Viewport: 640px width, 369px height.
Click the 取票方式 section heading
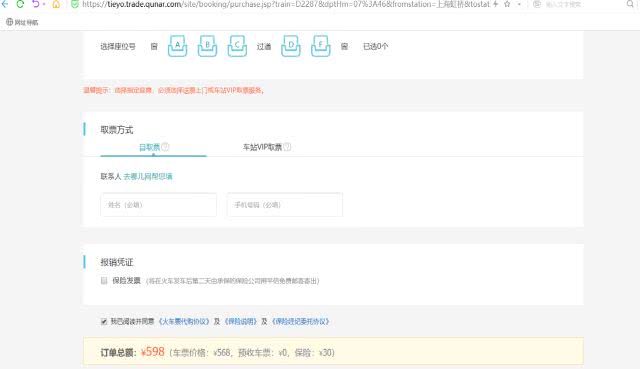click(x=117, y=130)
